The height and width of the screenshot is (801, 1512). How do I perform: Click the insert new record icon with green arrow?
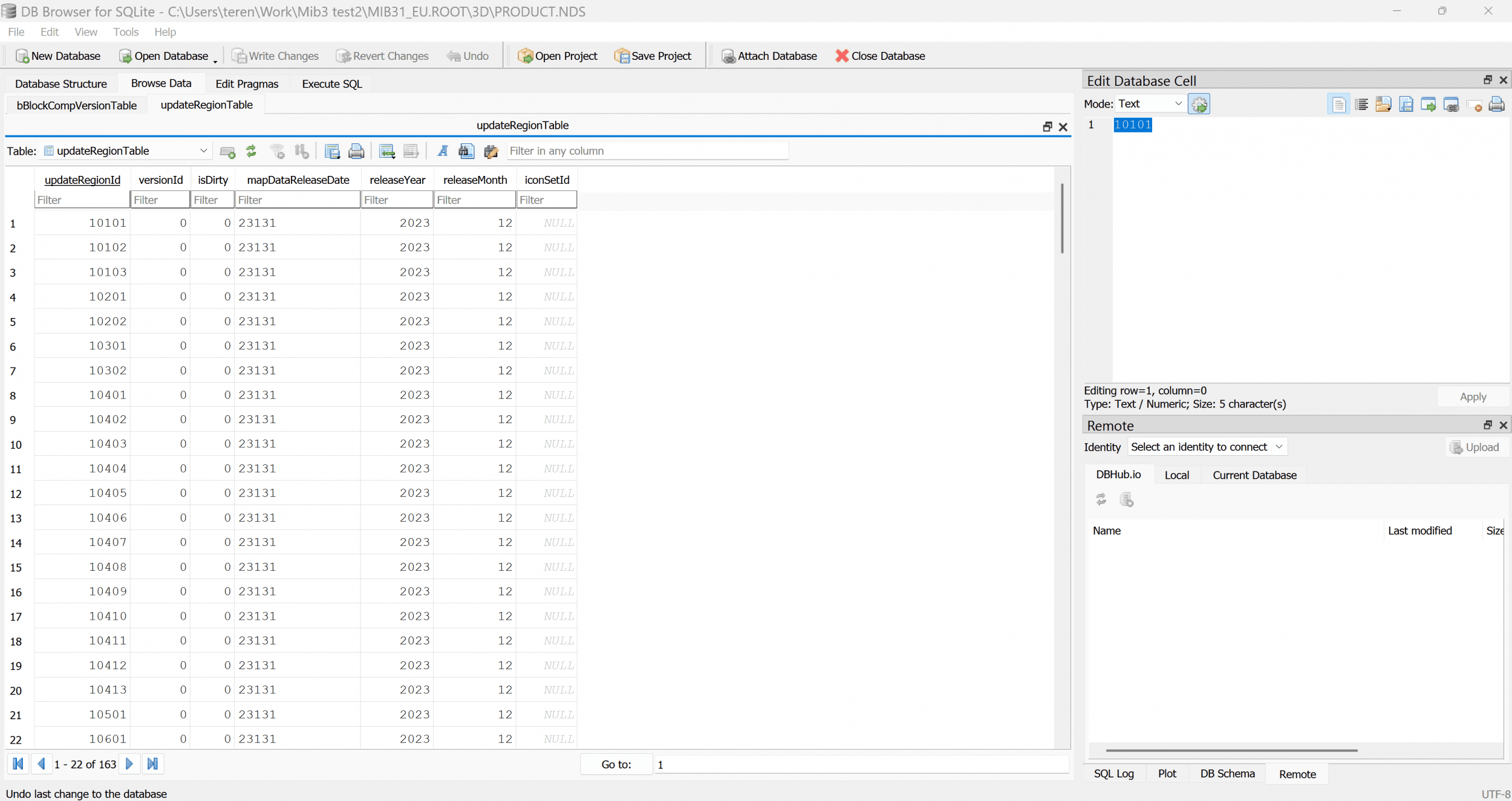point(387,151)
